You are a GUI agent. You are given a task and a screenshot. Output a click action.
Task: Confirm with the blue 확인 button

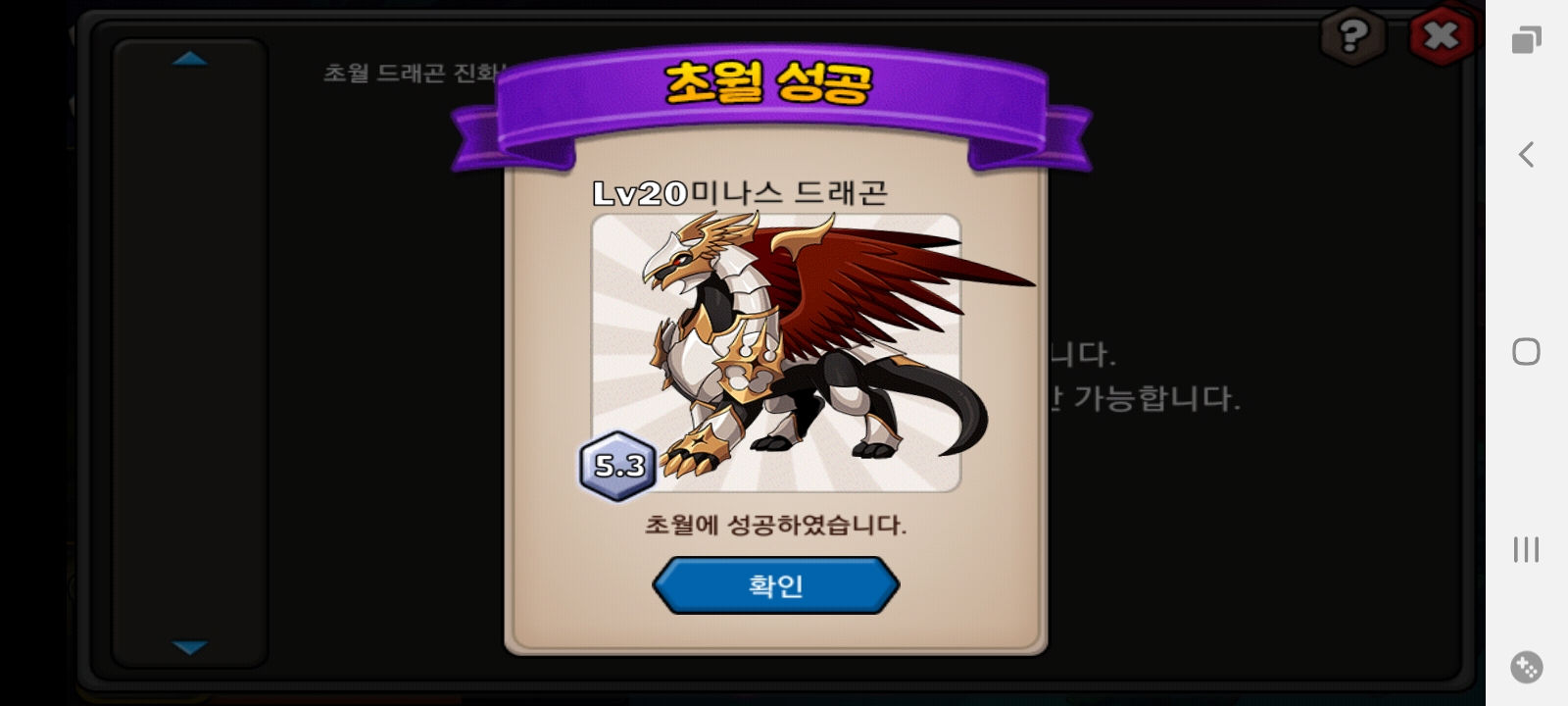(x=775, y=585)
